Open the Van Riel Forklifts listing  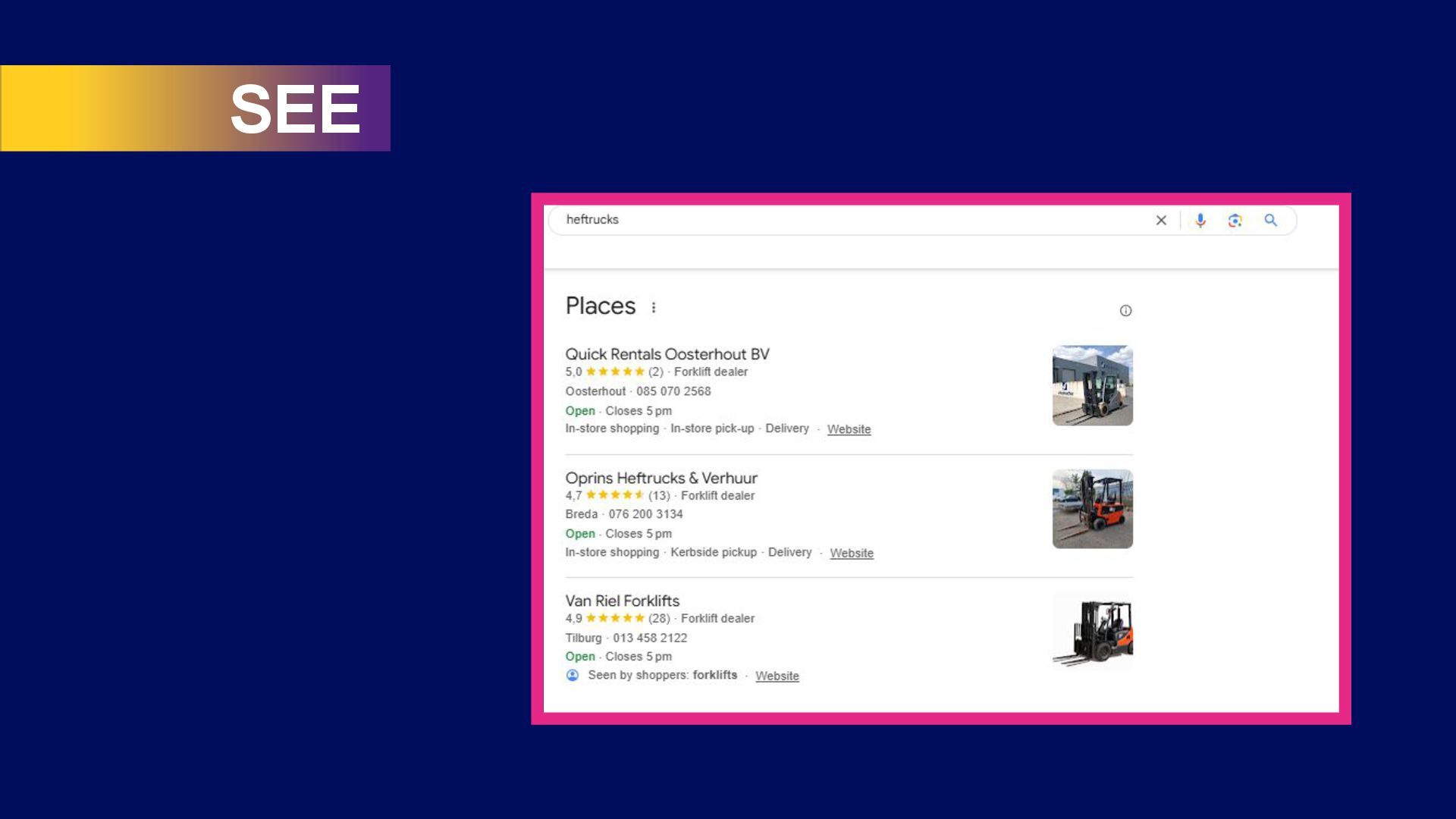click(622, 601)
